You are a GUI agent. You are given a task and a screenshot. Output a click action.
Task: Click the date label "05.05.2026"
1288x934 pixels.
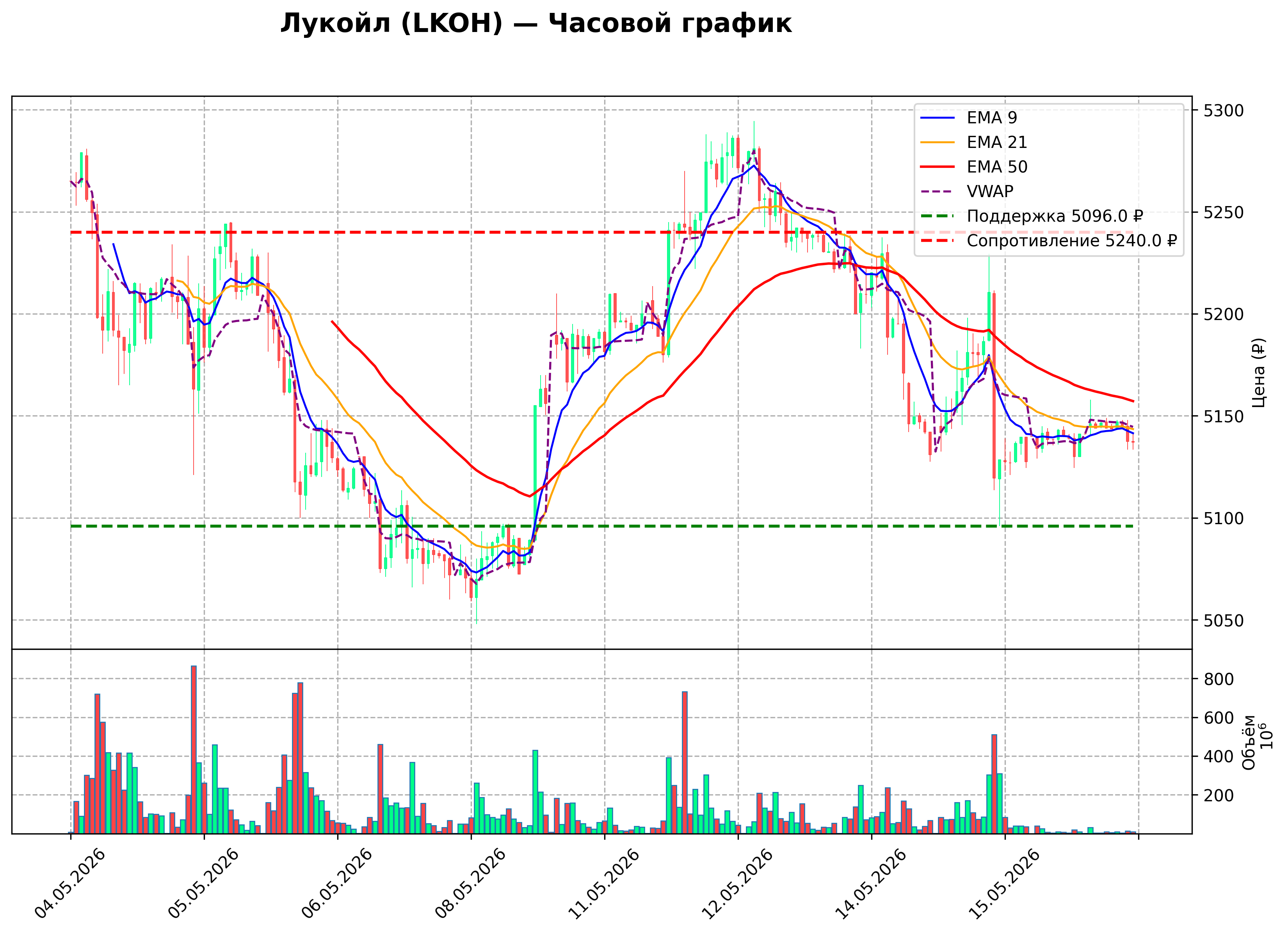[x=203, y=884]
